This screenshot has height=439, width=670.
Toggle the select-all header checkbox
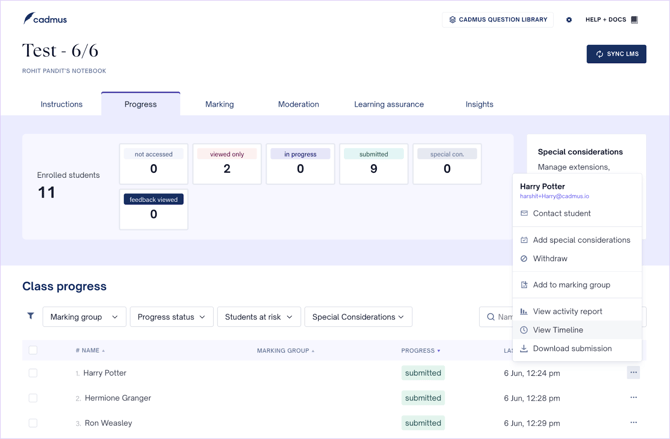tap(33, 350)
